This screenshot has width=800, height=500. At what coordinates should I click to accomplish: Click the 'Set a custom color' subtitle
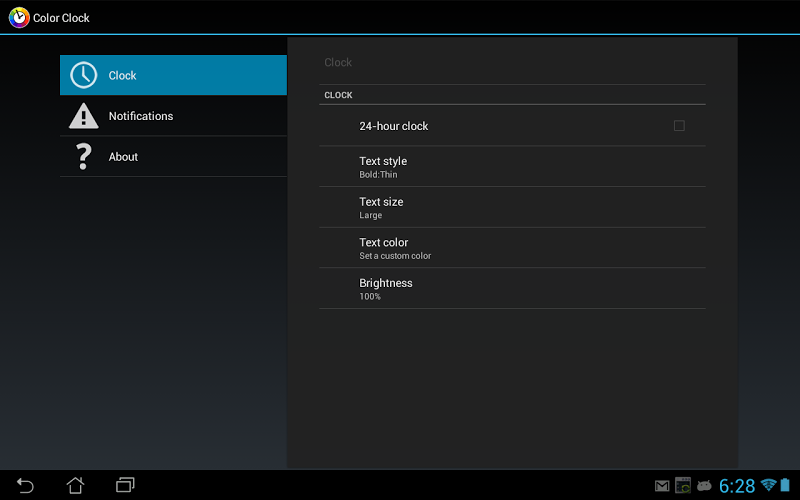pos(395,256)
